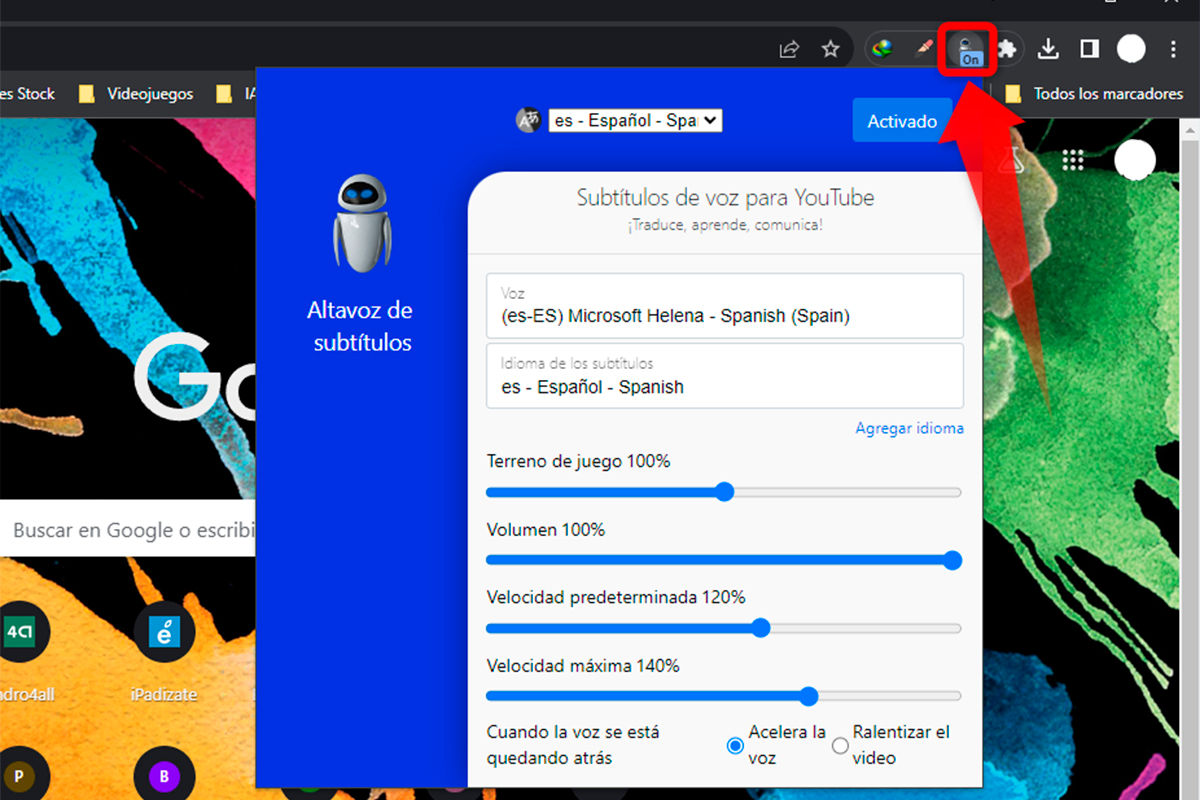1200x800 pixels.
Task: Select the Acelera la voz radio option
Action: click(735, 745)
